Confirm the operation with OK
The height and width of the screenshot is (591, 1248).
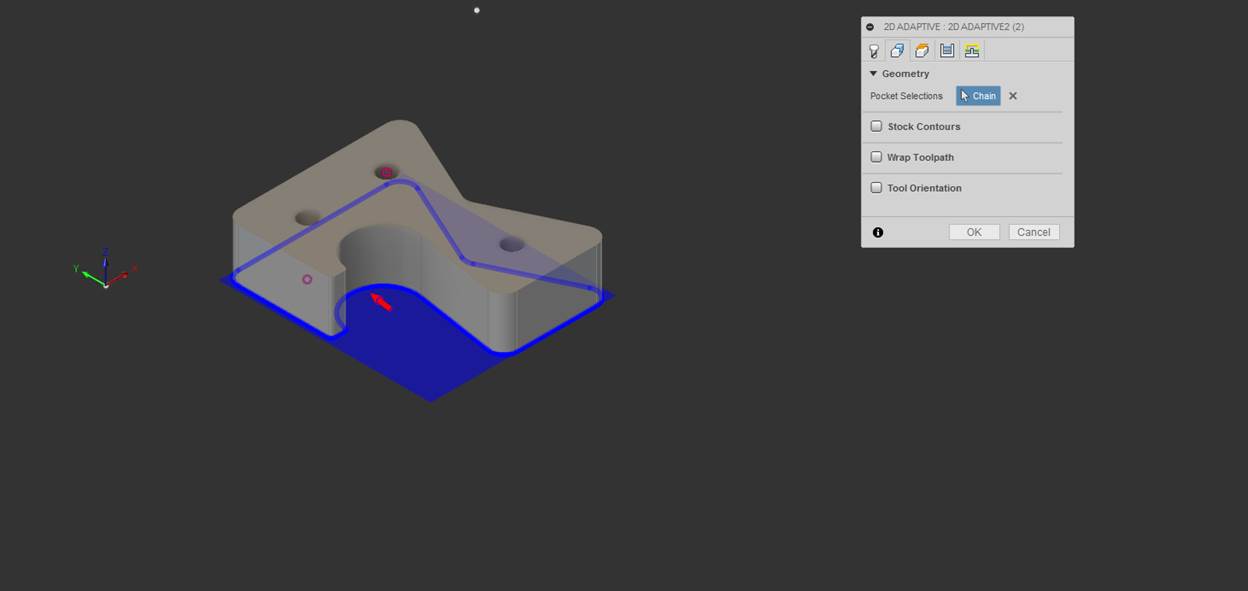974,232
